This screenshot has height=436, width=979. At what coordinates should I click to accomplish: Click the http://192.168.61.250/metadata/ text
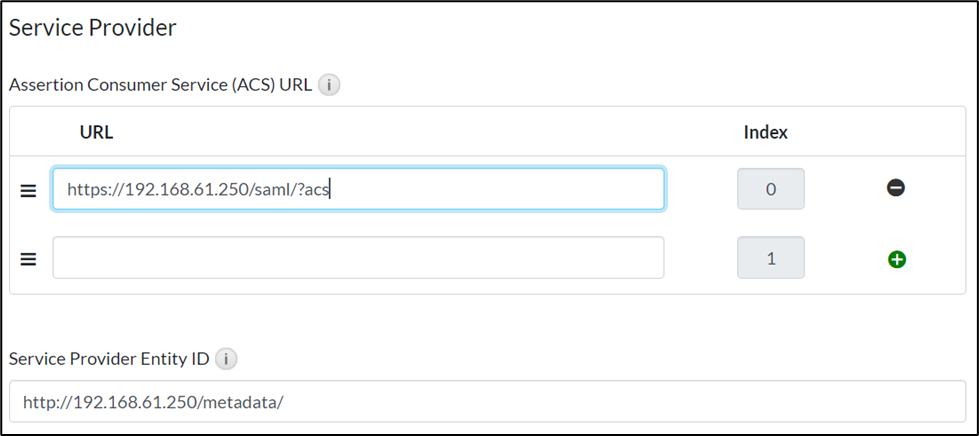point(153,402)
